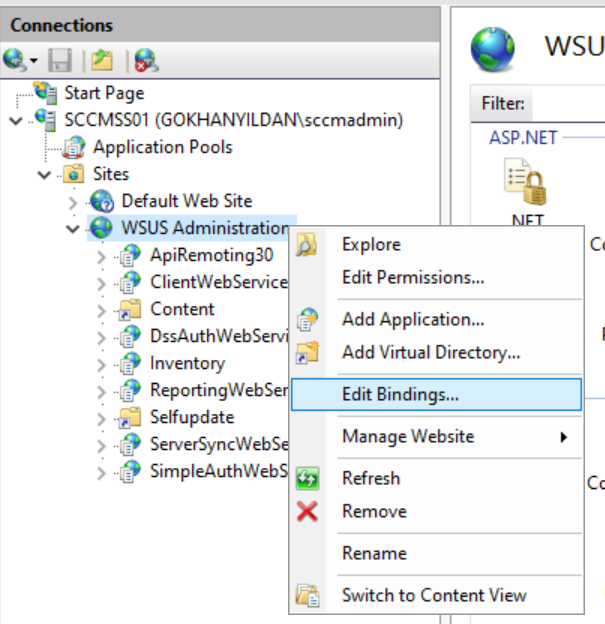This screenshot has width=605, height=624.
Task: Collapse the WSUS Administration node
Action: (x=73, y=229)
